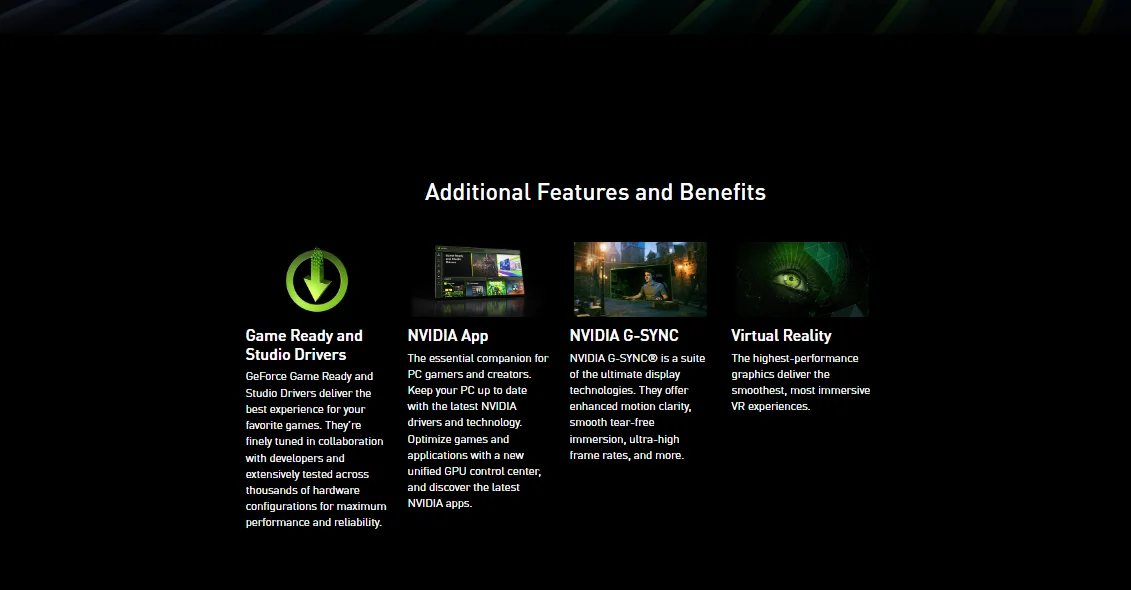Select the G-SYNC description paragraph text
Image resolution: width=1131 pixels, height=590 pixels.
[x=639, y=407]
